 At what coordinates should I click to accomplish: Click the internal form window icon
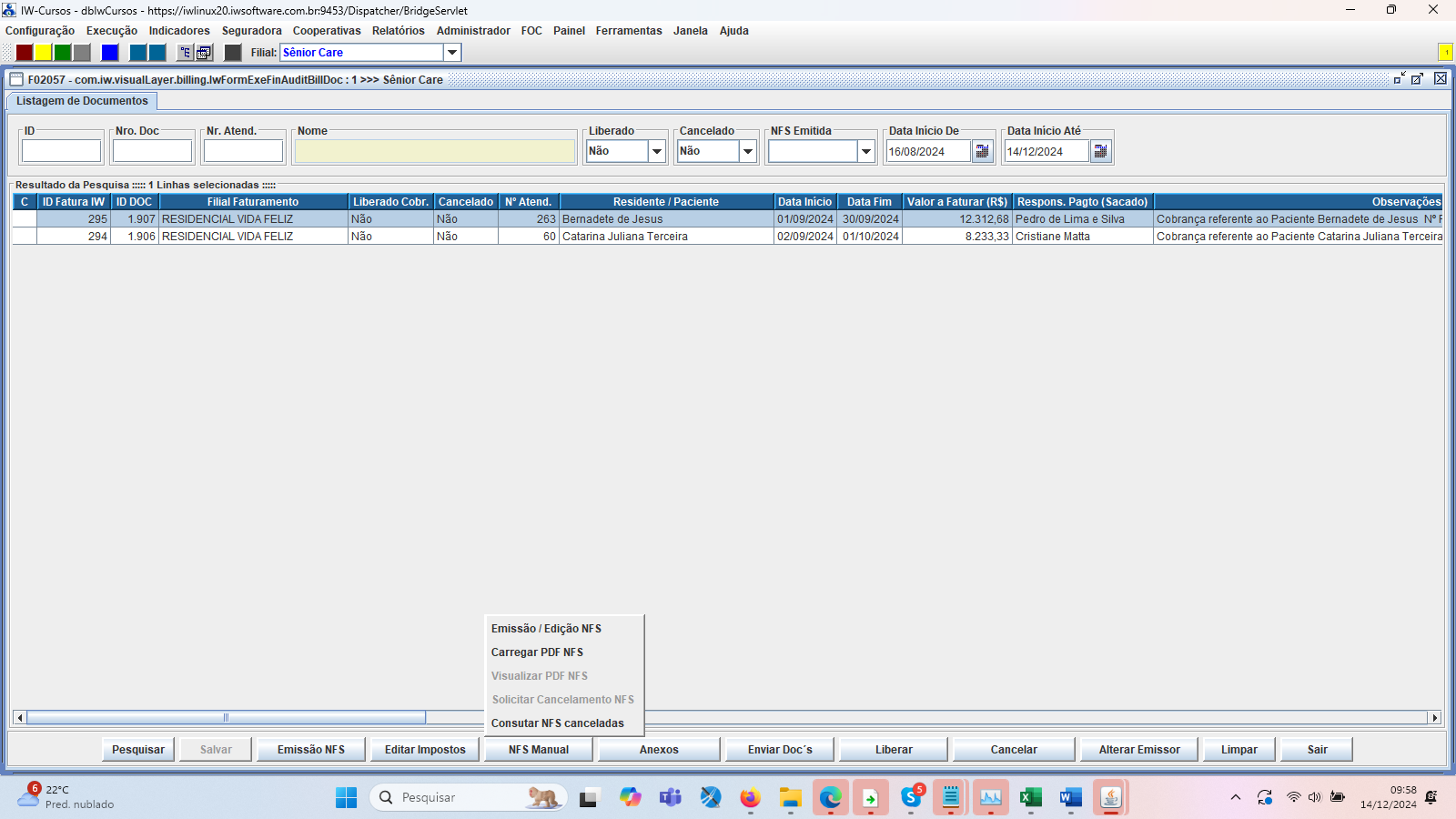click(16, 79)
